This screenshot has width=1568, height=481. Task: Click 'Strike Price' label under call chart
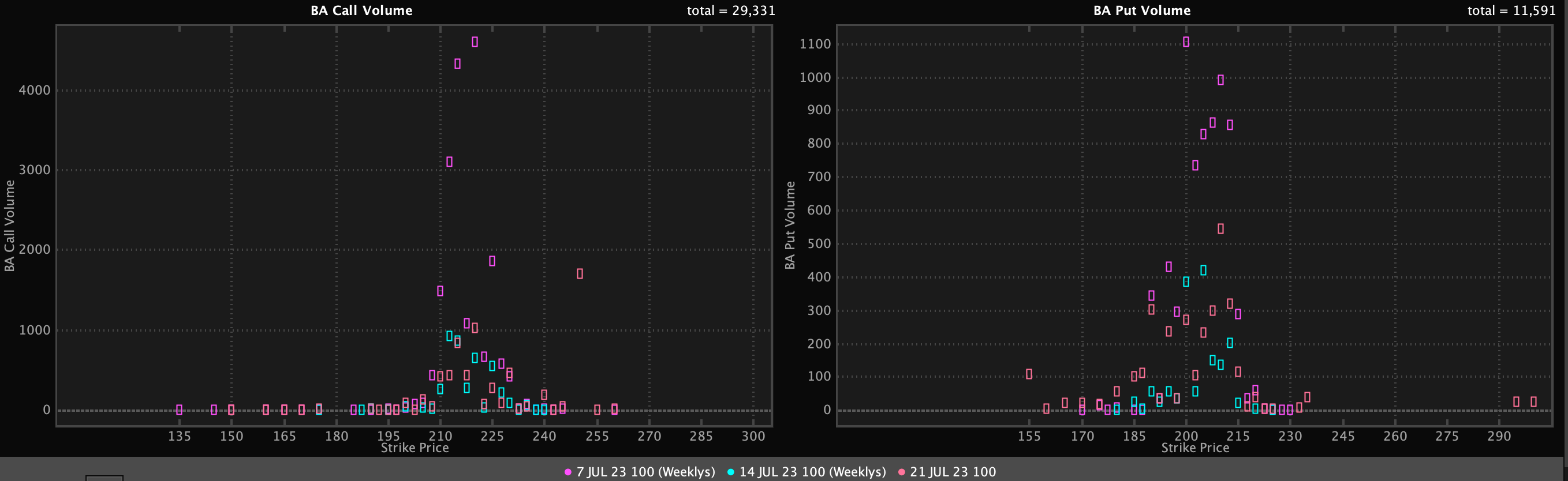(415, 448)
